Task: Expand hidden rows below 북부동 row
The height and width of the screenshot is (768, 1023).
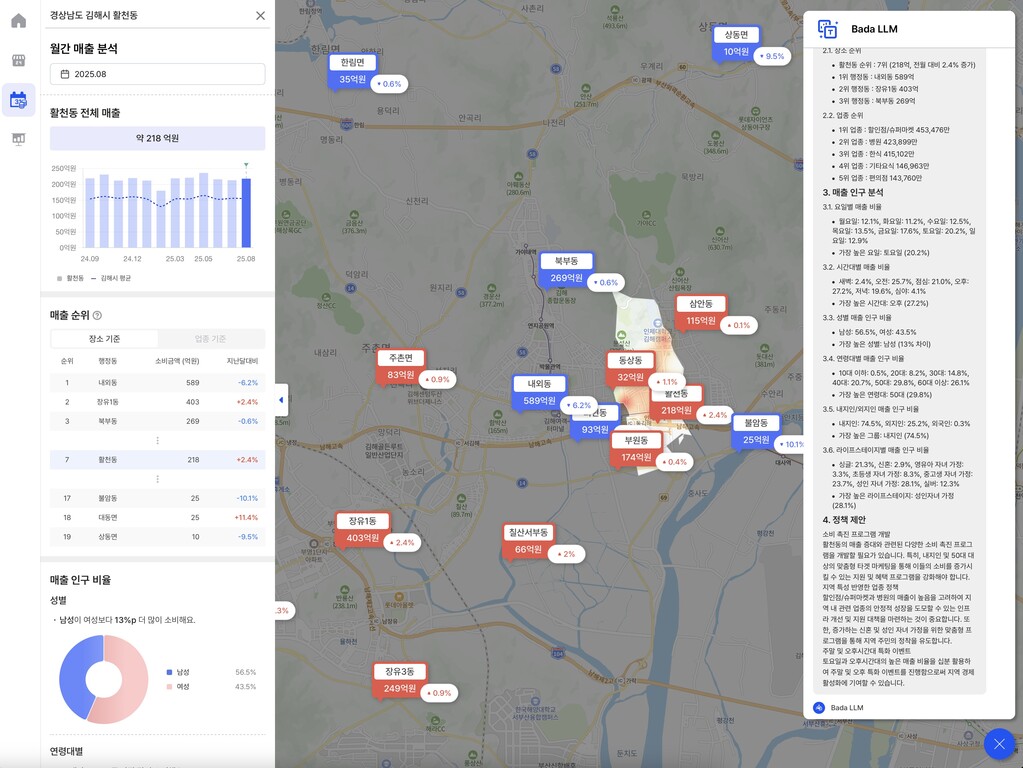Action: (x=157, y=440)
